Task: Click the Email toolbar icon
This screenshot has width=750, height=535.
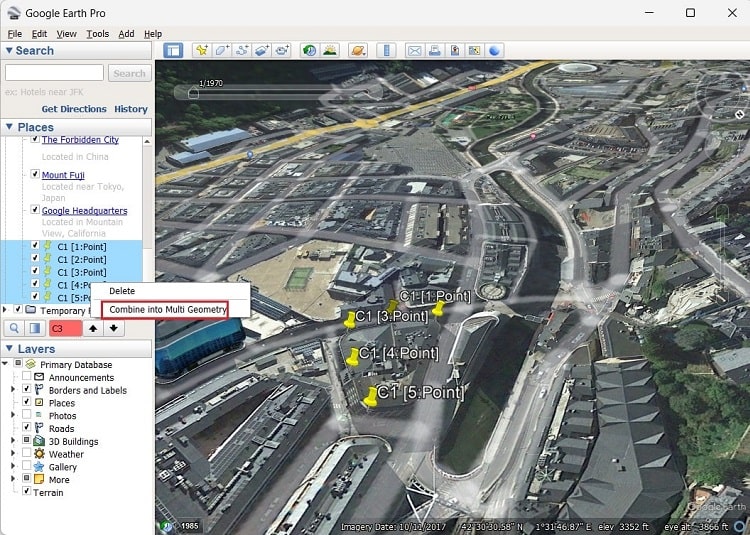Action: coord(414,50)
